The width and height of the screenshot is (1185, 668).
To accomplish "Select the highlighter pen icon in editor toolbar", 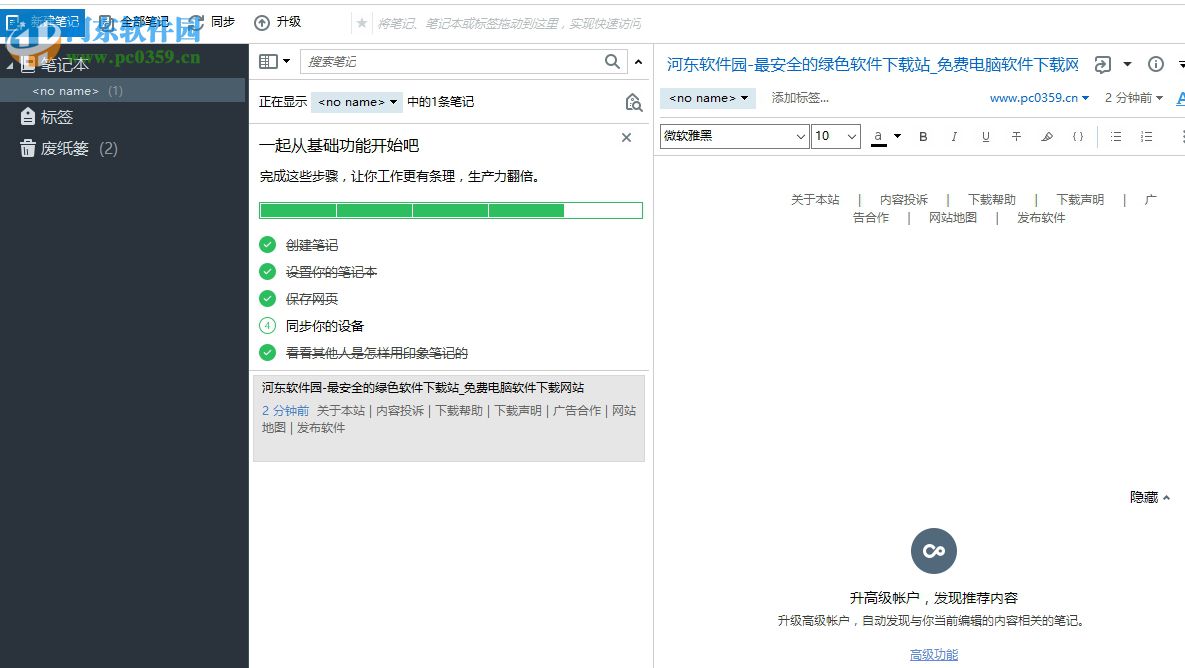I will click(1048, 136).
